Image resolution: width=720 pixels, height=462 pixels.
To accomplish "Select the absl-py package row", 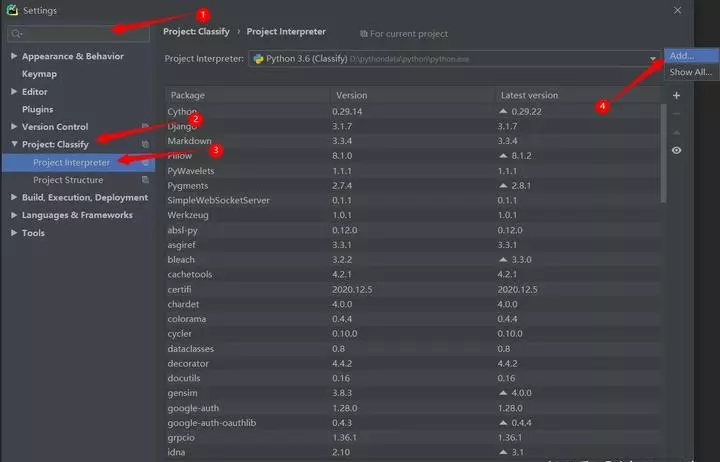I will 413,230.
